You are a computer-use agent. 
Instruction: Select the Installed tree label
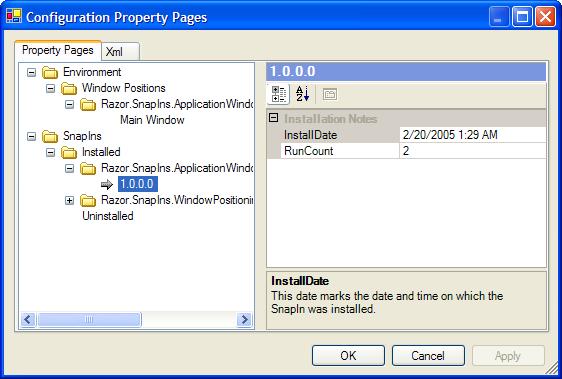(x=101, y=152)
